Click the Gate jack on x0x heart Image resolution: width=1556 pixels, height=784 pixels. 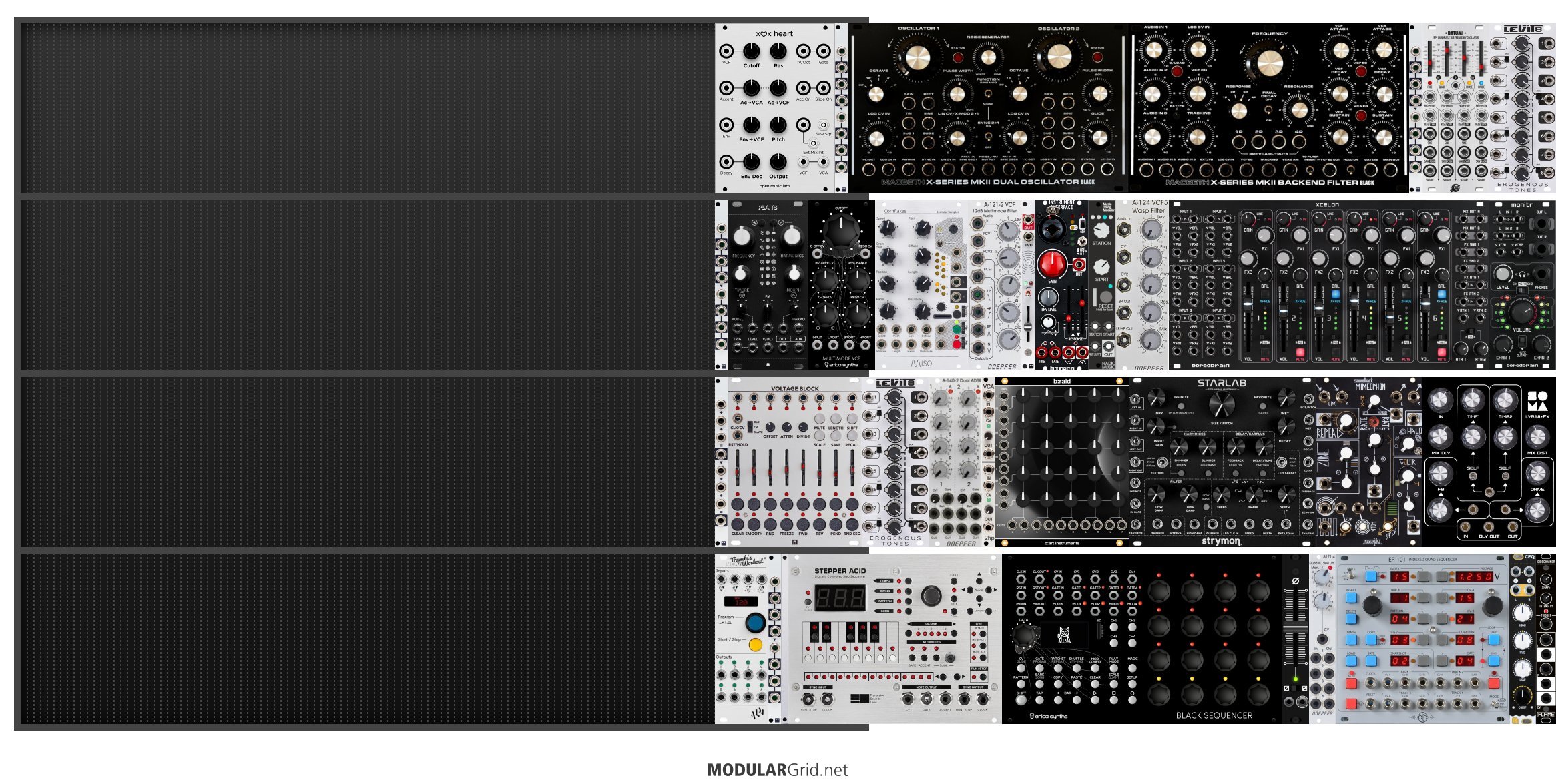(x=824, y=51)
